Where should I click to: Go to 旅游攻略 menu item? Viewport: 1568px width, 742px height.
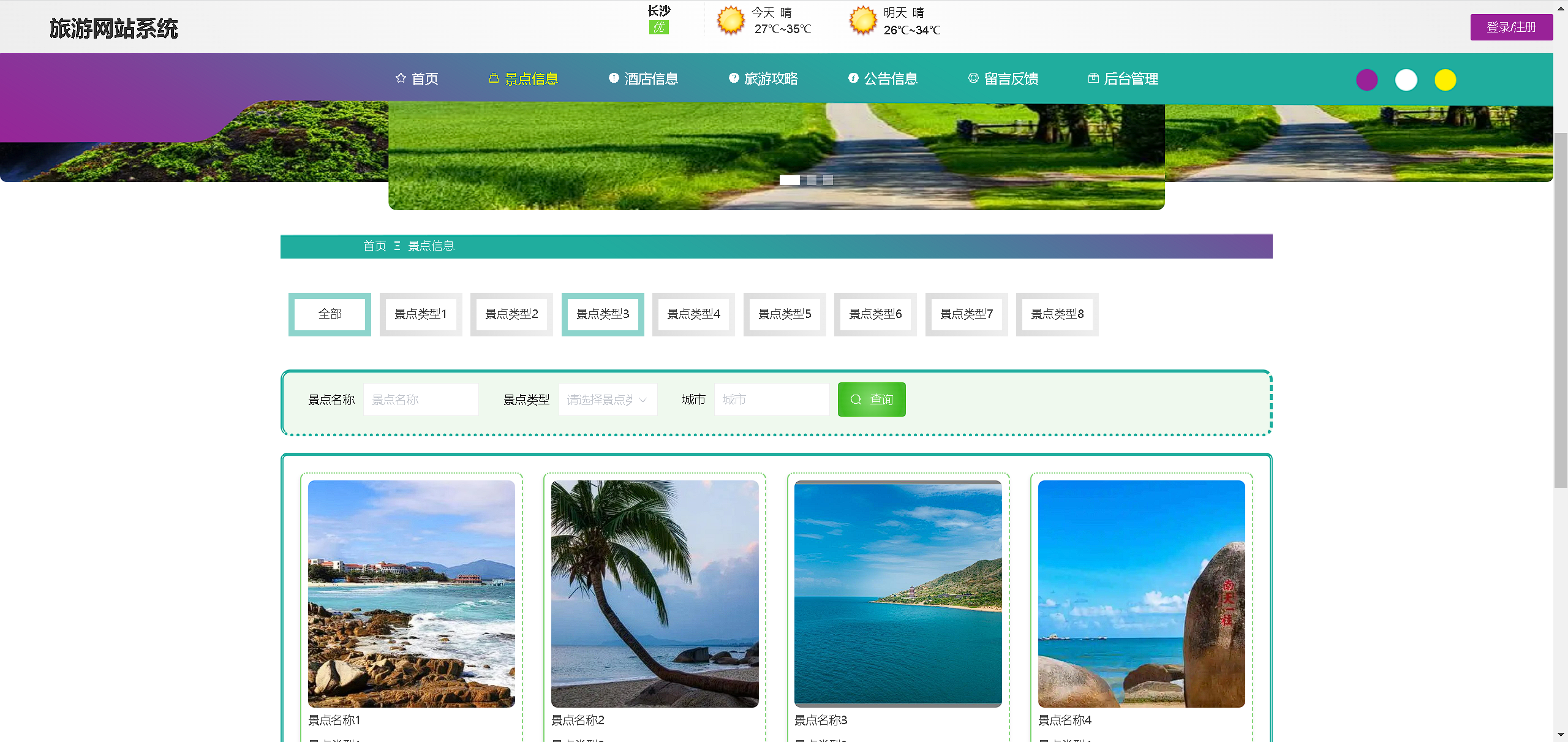click(771, 79)
